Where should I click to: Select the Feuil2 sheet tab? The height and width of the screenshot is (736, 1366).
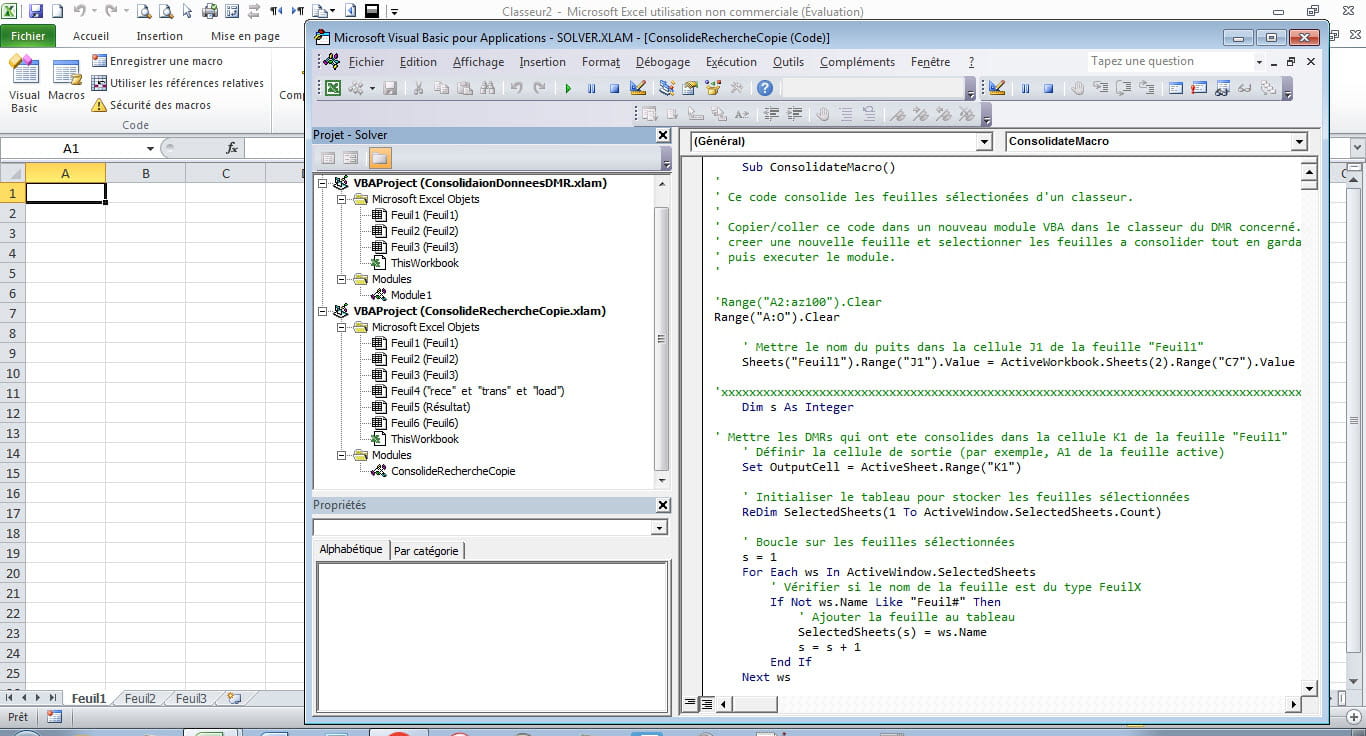(140, 699)
